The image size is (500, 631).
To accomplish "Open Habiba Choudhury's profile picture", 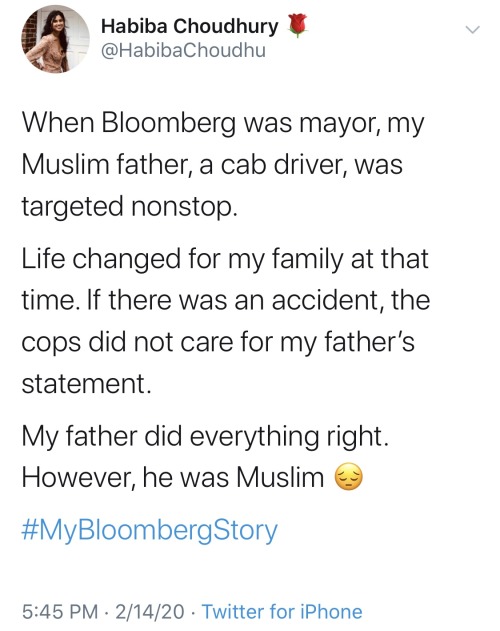I will 56,39.
